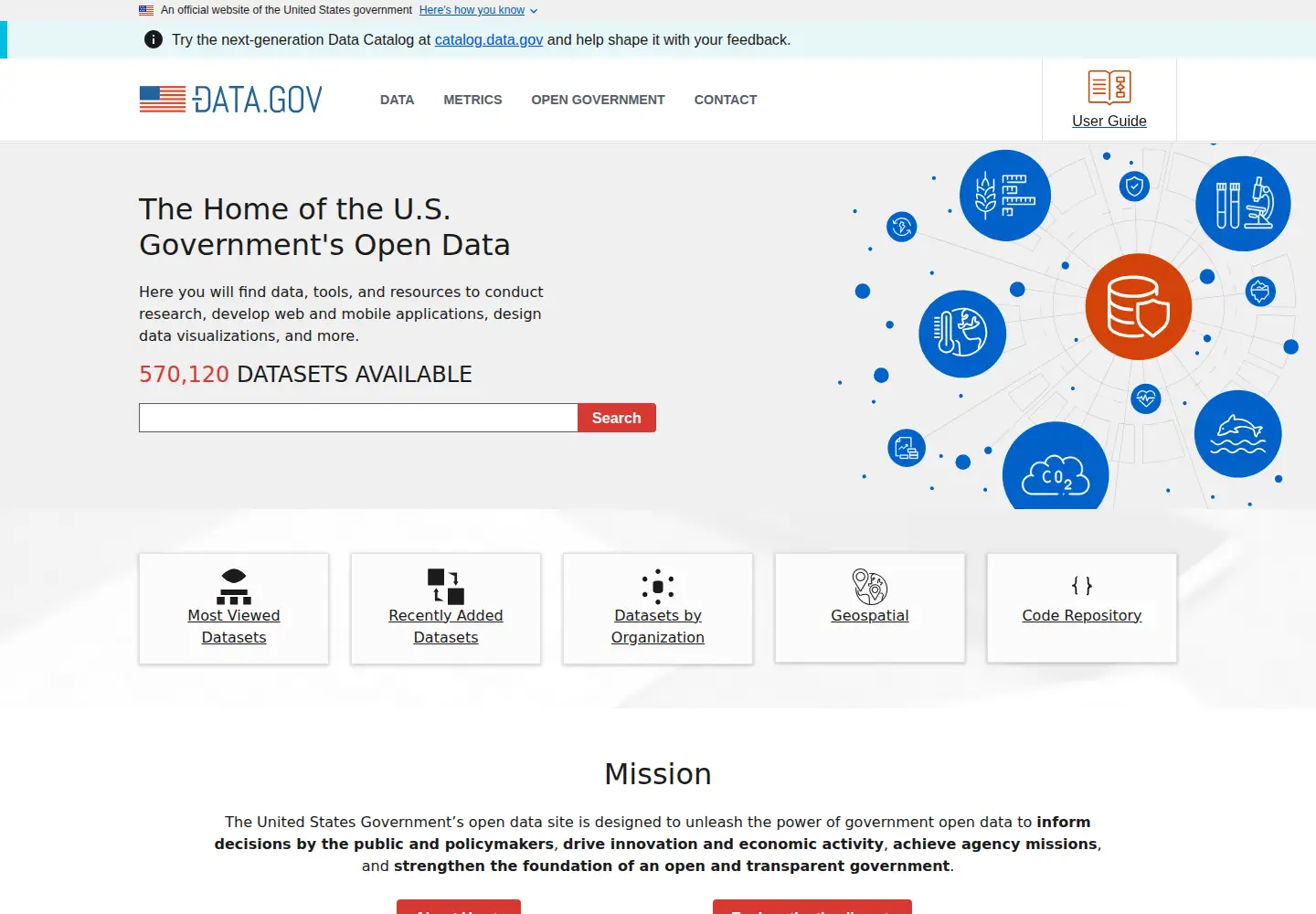Open the Most Viewed Datasets link
Image resolution: width=1316 pixels, height=914 pixels.
tap(234, 626)
